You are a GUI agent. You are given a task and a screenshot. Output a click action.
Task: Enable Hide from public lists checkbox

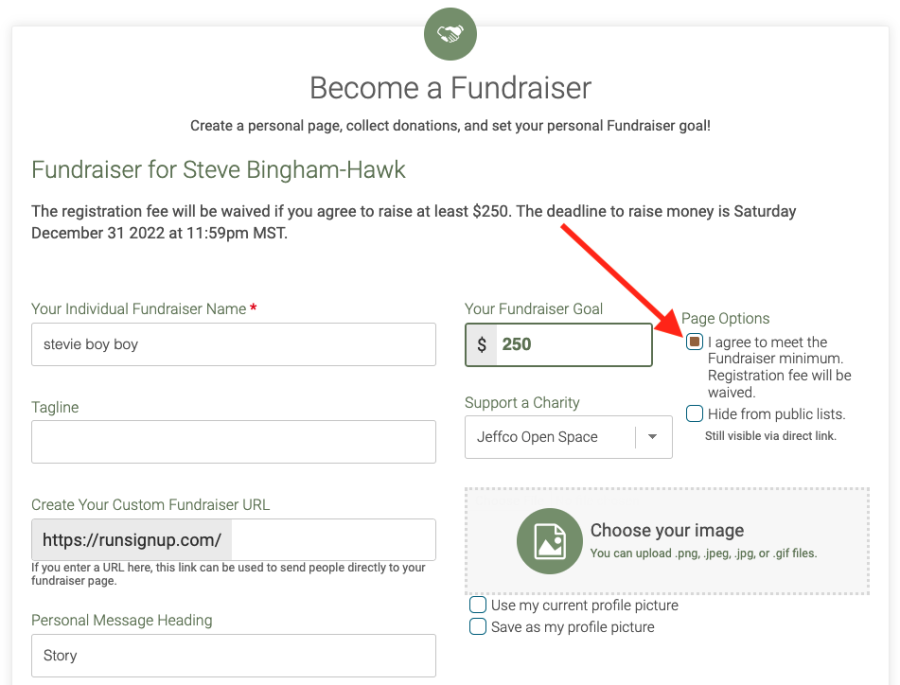695,414
